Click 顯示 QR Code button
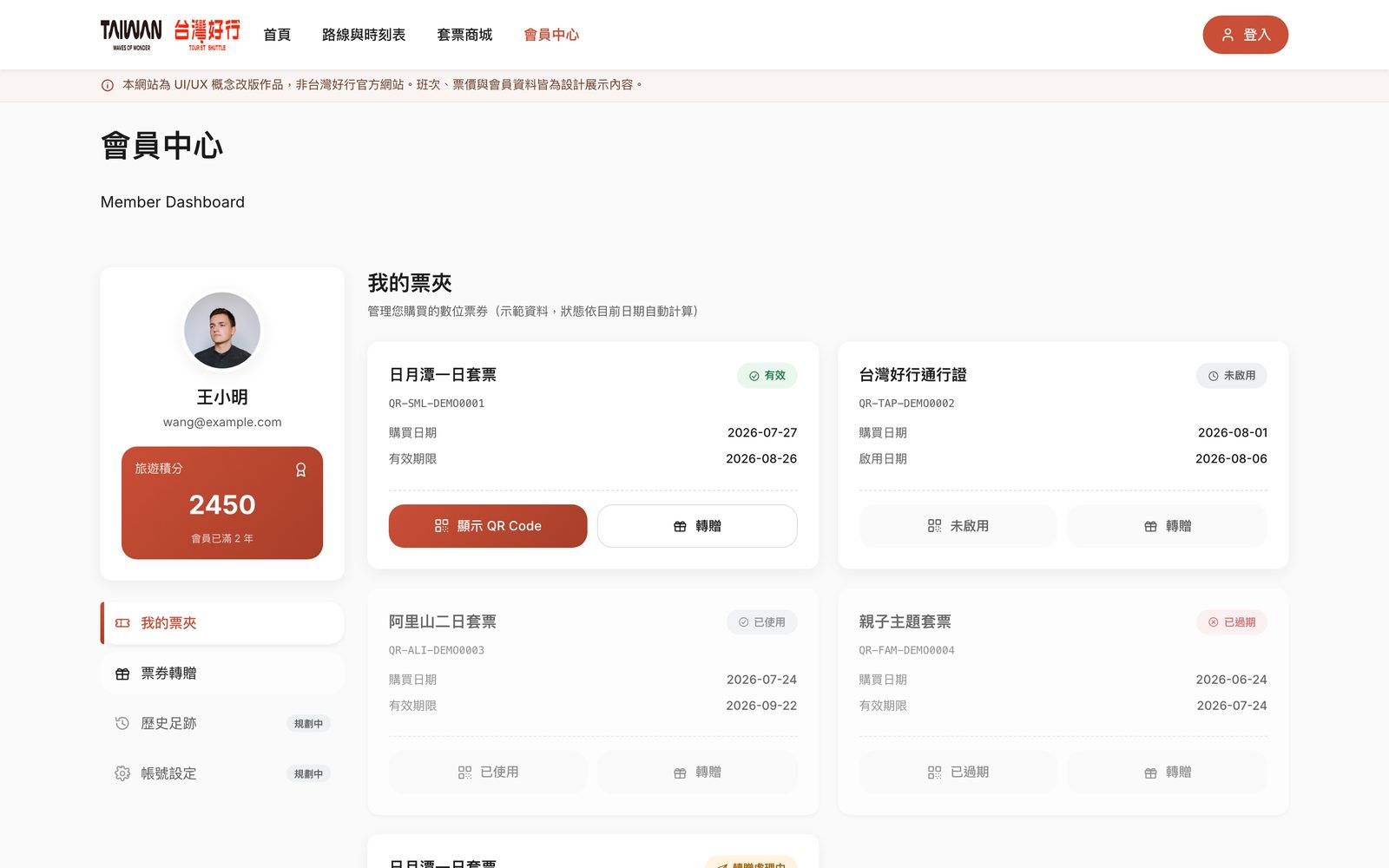Image resolution: width=1389 pixels, height=868 pixels. pyautogui.click(x=488, y=526)
